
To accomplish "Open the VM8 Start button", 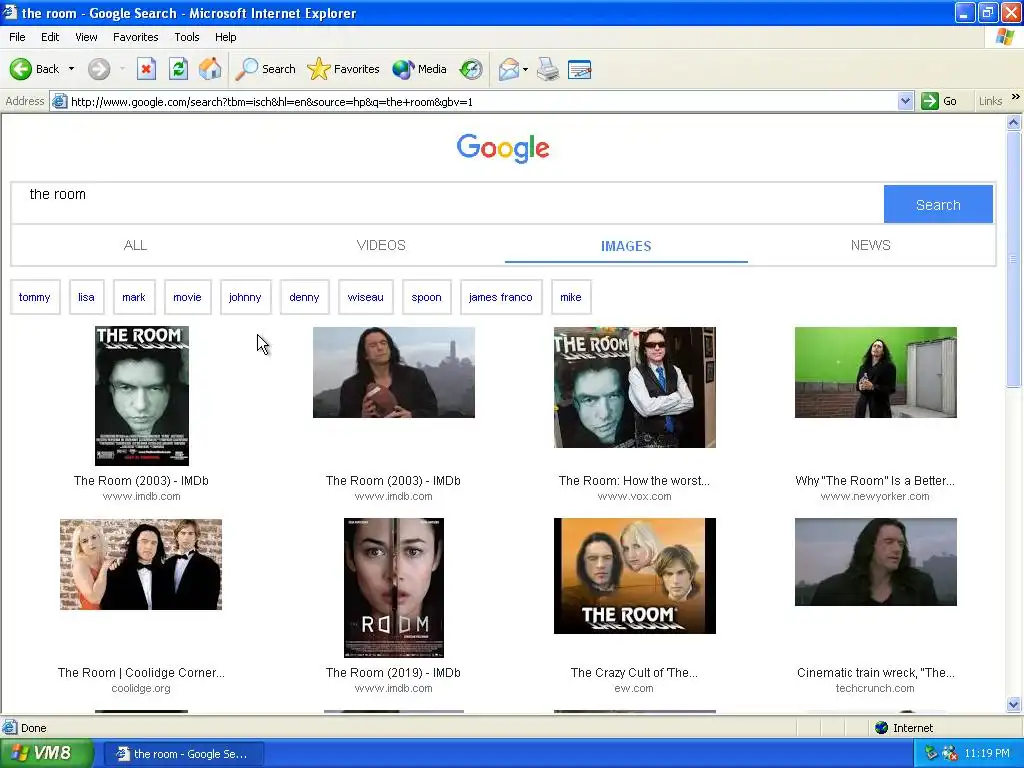I will (x=46, y=753).
